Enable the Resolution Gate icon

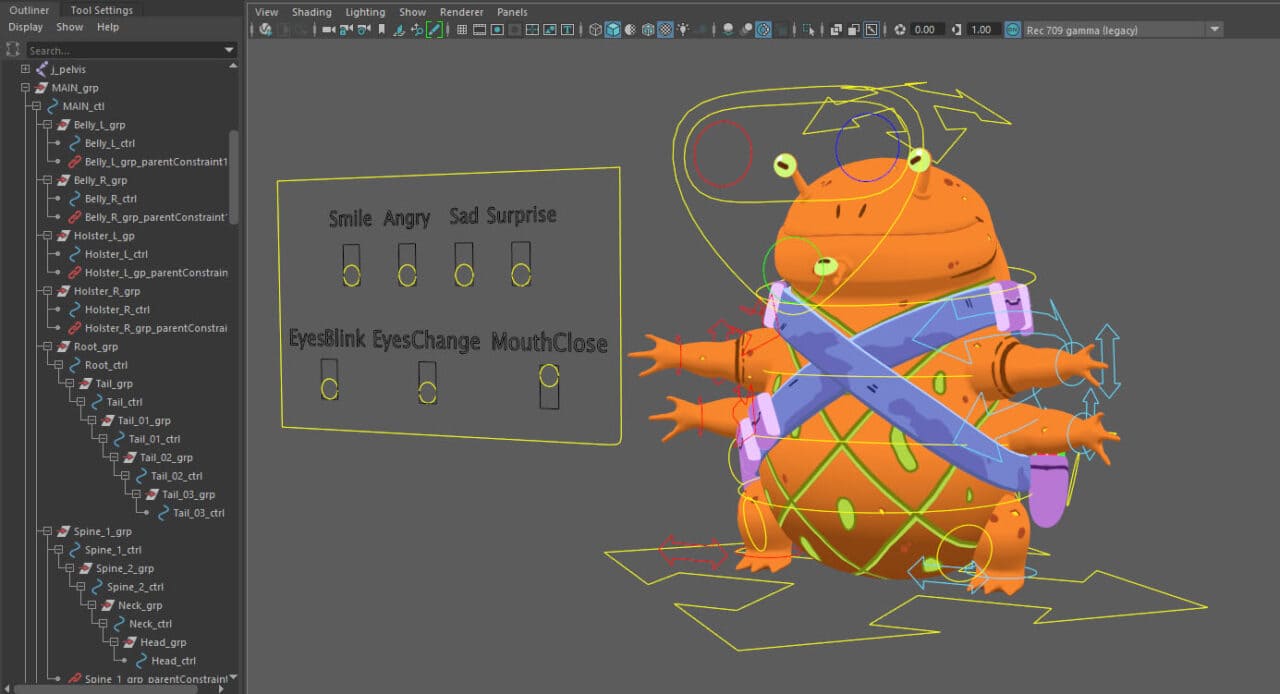tap(497, 29)
